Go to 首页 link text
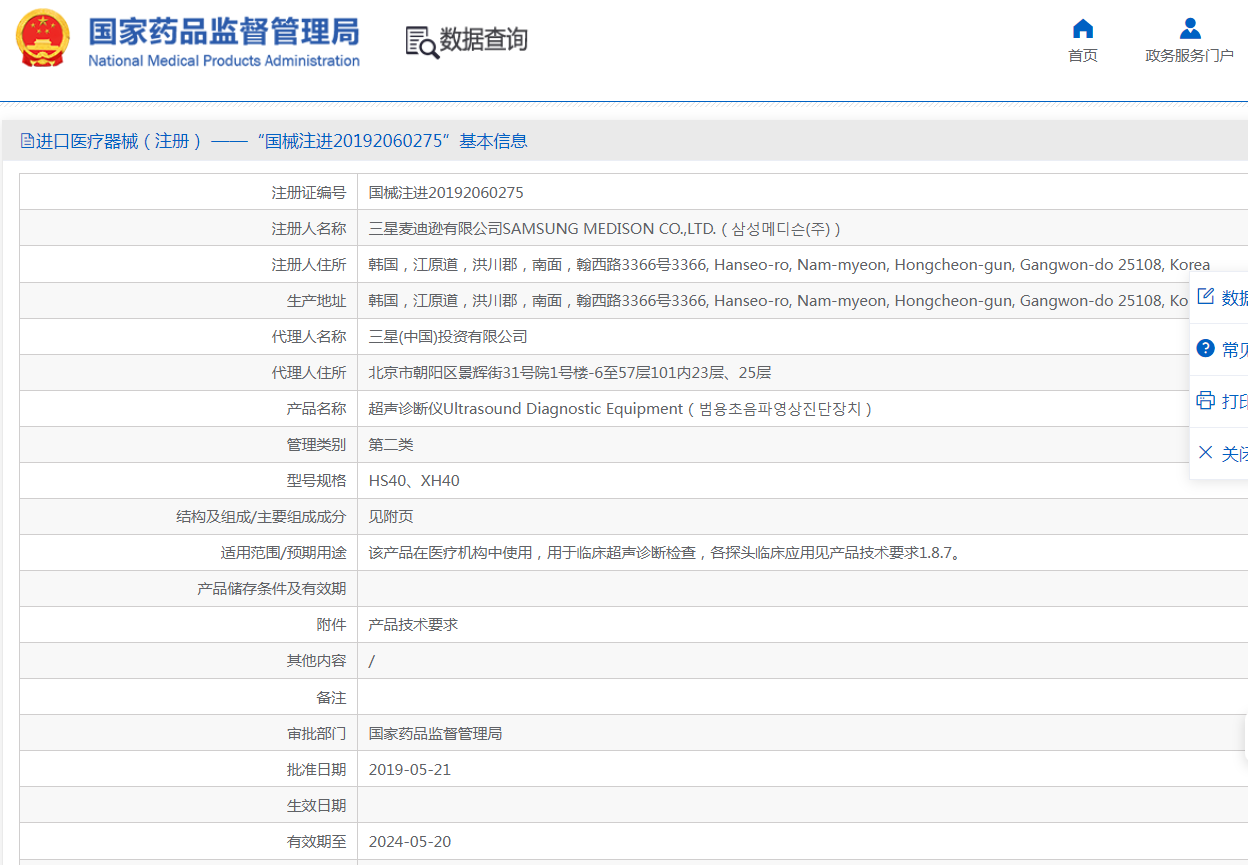Viewport: 1248px width, 865px height. (1082, 56)
